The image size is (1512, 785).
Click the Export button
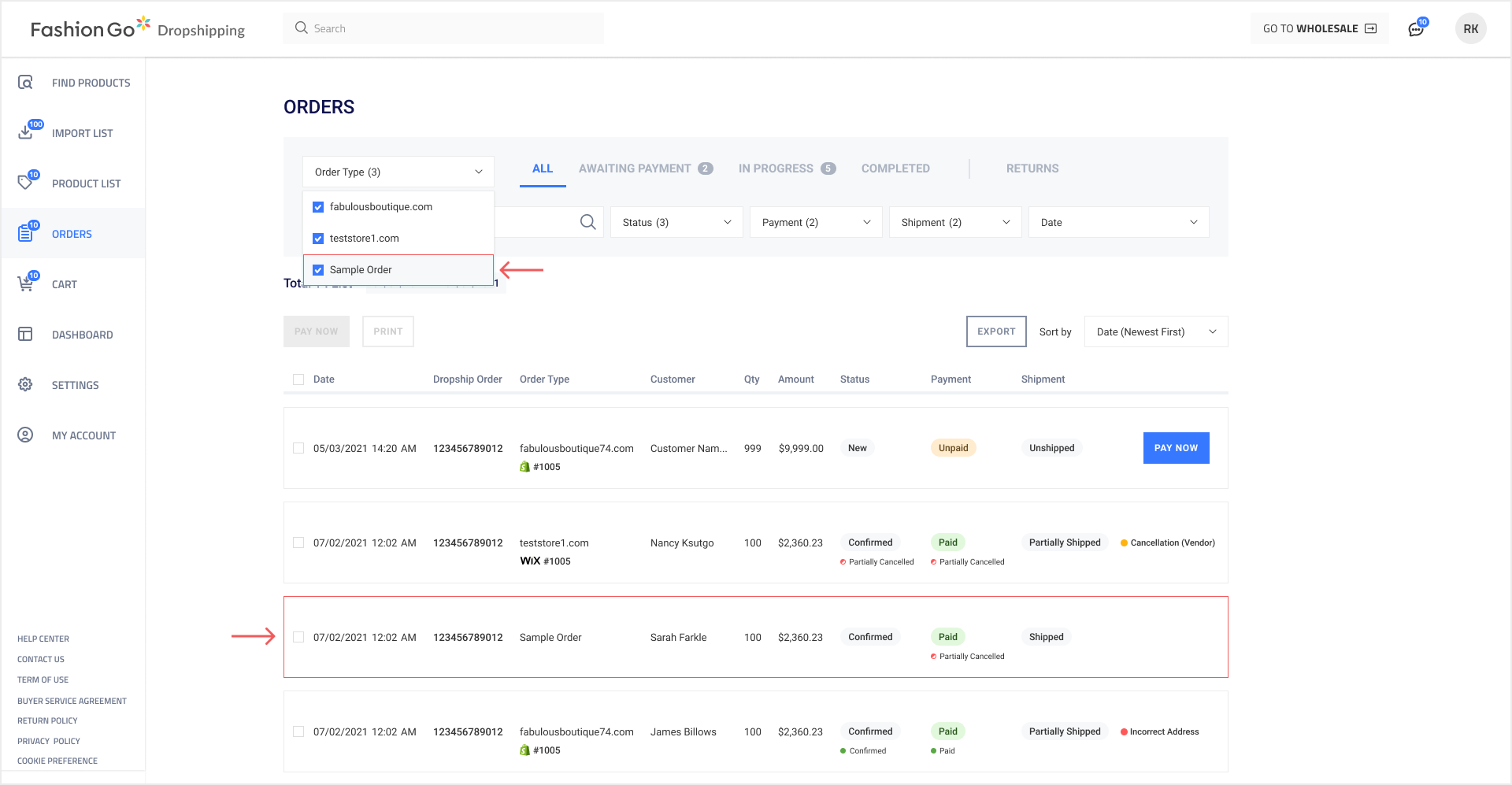pos(995,331)
